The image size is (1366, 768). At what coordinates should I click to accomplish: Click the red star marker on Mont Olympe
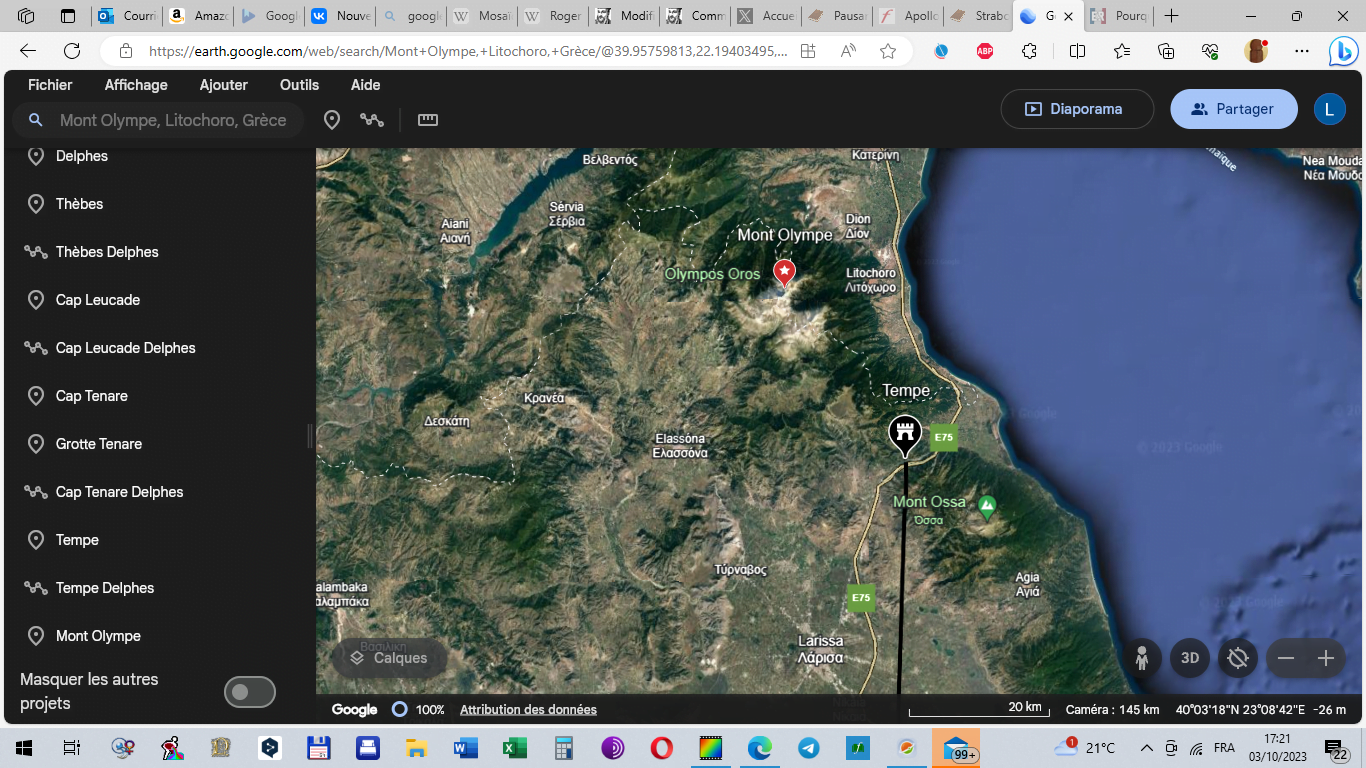[x=784, y=272]
